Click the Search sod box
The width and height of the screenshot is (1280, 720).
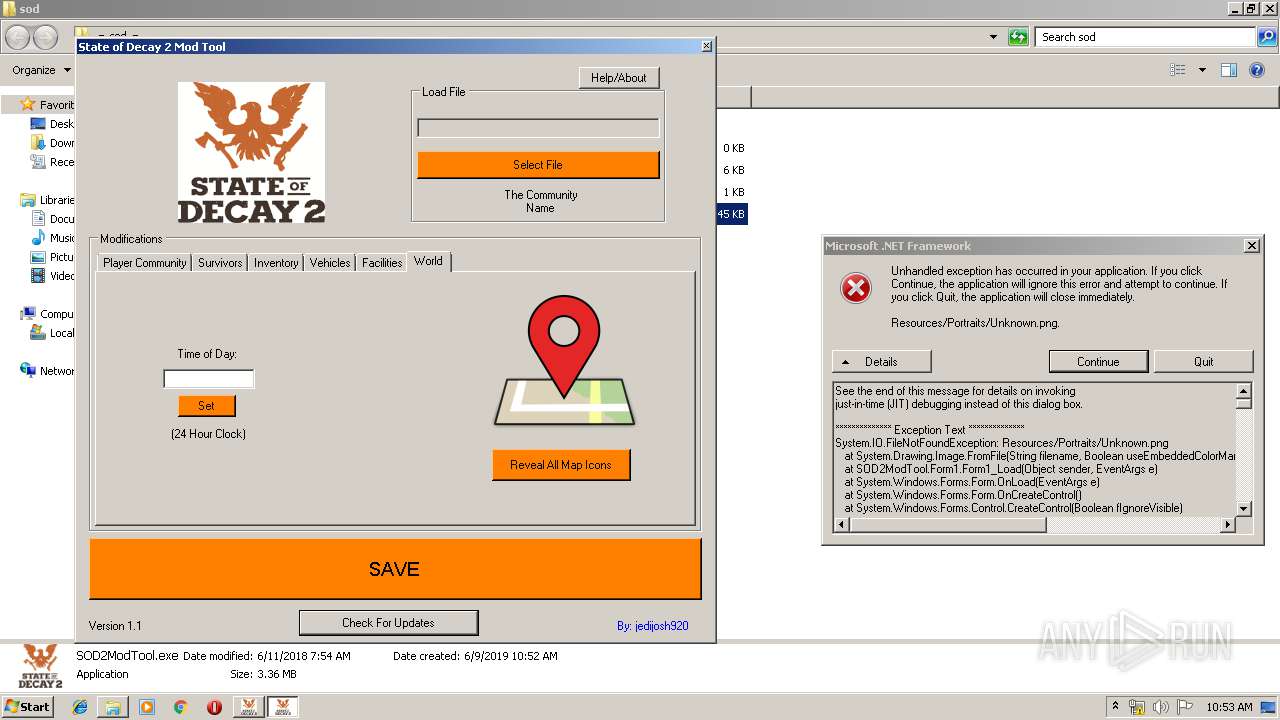click(x=1146, y=37)
